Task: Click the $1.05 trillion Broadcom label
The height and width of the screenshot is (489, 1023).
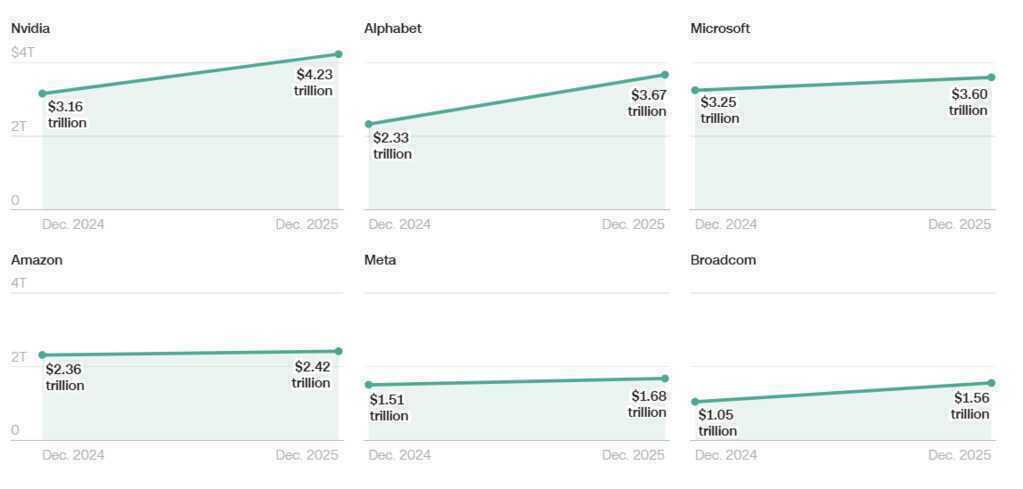Action: 718,423
